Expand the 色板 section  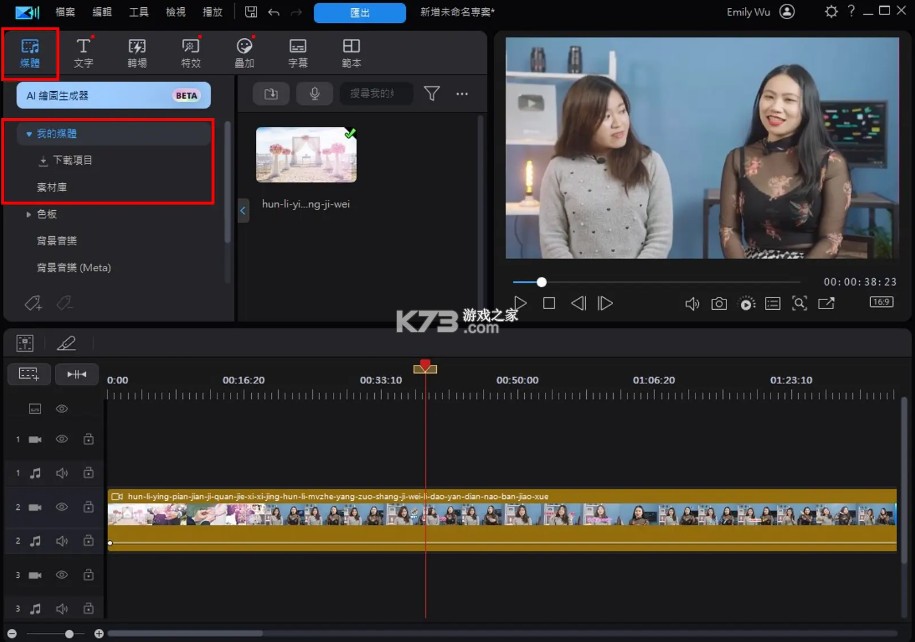(x=30, y=214)
